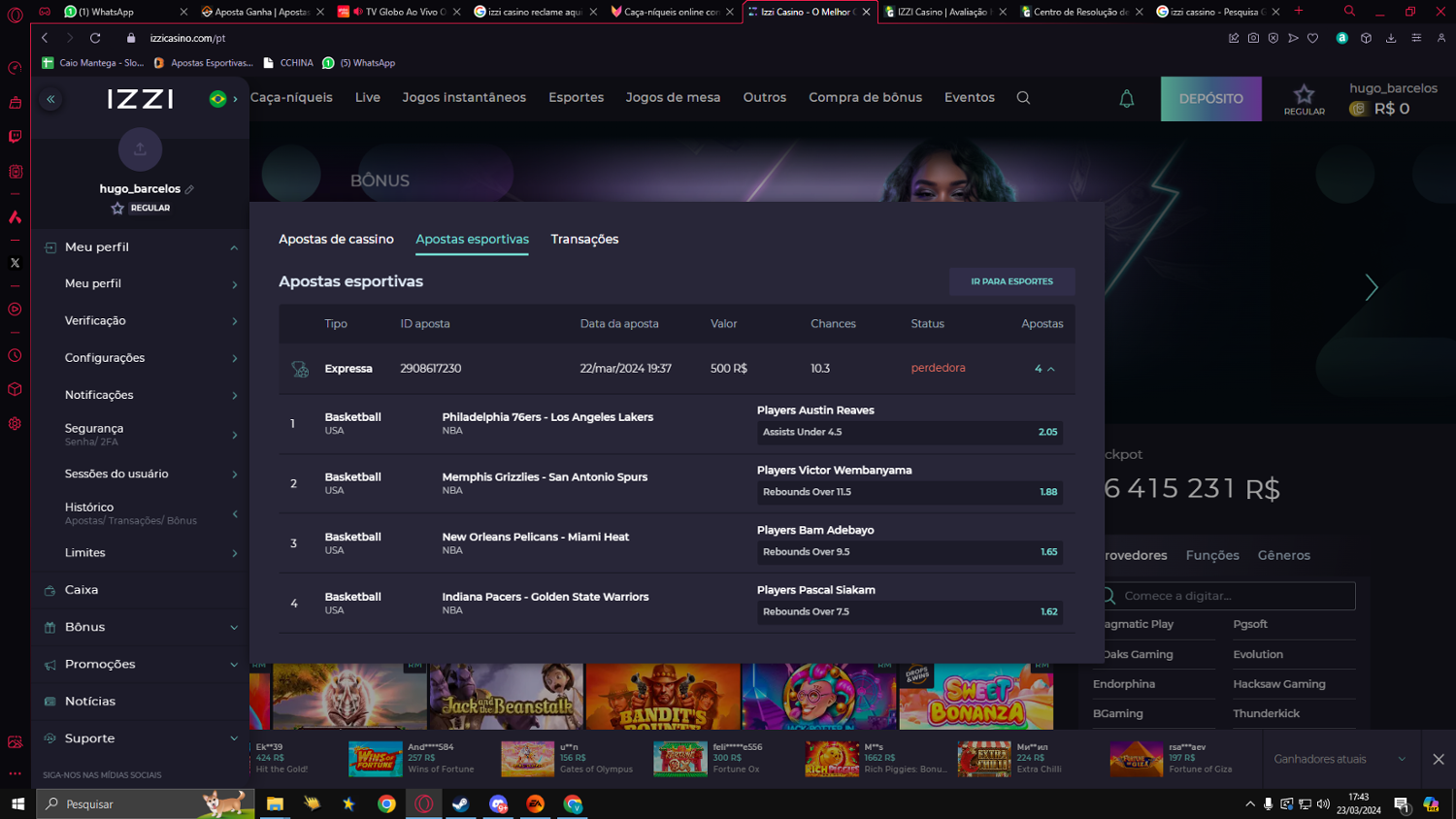Edit username with pencil icon beside hugo_barcelos
Image resolution: width=1456 pixels, height=819 pixels.
(189, 189)
